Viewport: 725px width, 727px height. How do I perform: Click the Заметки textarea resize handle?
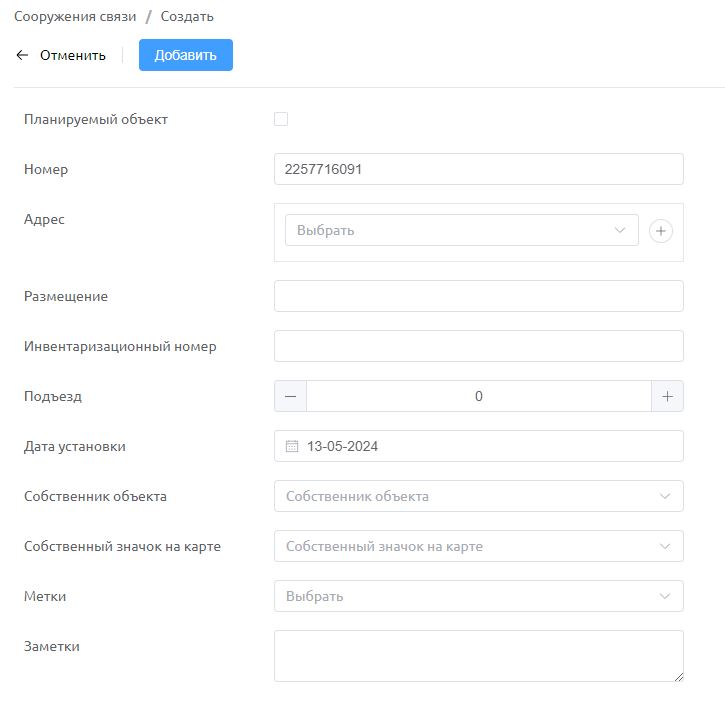[x=679, y=677]
